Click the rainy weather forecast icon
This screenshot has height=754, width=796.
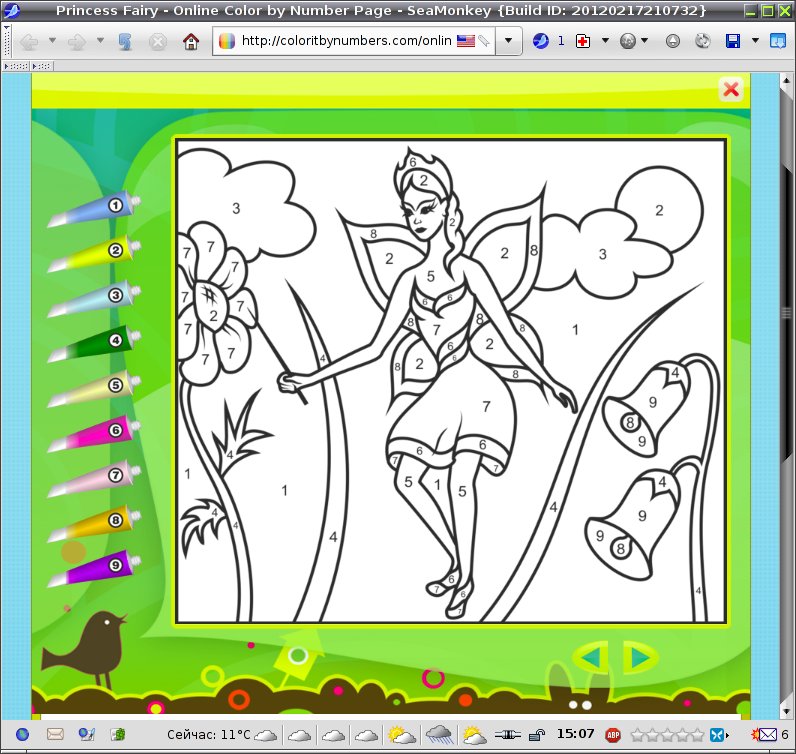click(439, 735)
